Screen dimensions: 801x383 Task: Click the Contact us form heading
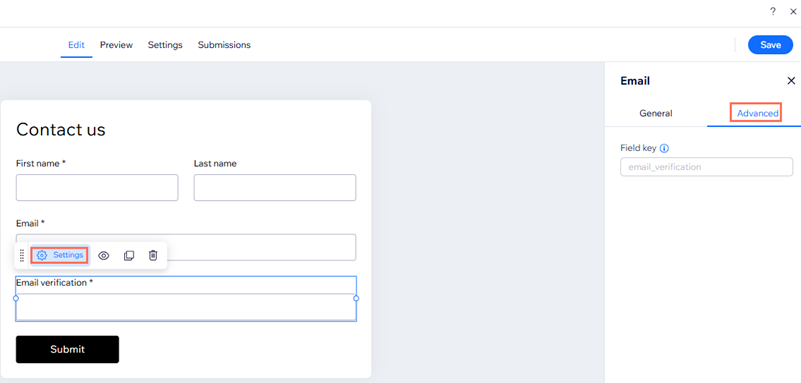tap(61, 130)
